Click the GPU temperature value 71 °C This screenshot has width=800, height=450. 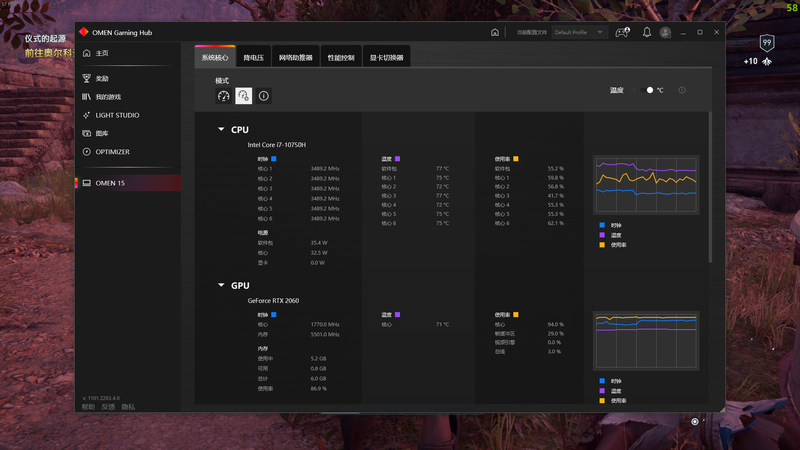(x=442, y=324)
